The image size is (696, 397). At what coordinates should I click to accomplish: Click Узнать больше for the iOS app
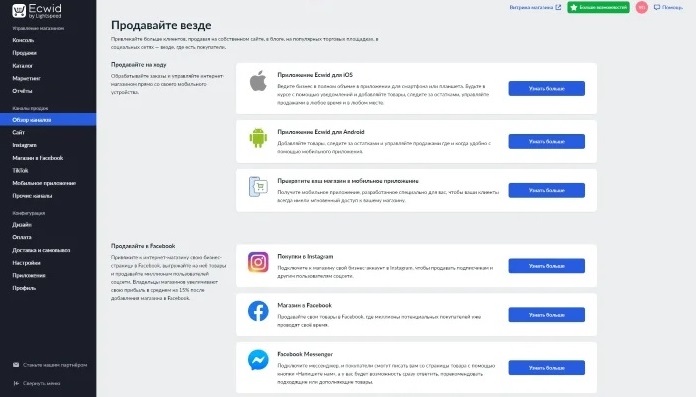tap(546, 88)
